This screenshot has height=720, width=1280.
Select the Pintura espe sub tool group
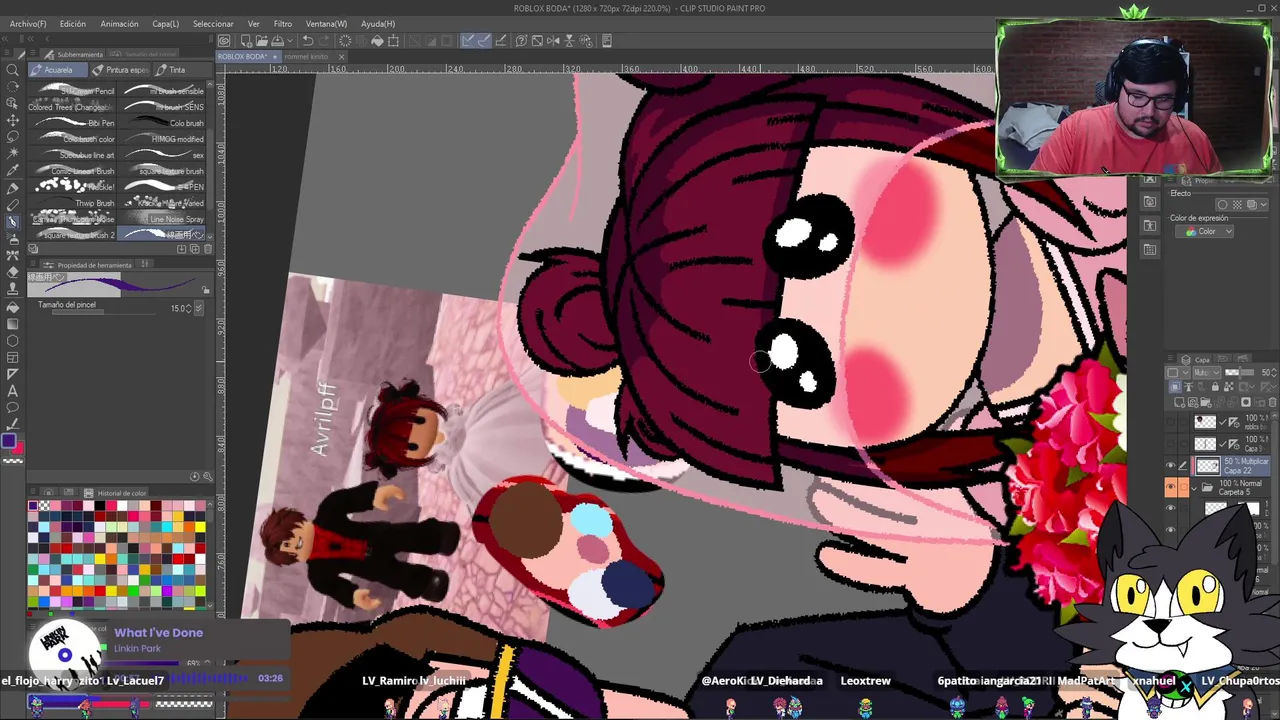tap(120, 70)
